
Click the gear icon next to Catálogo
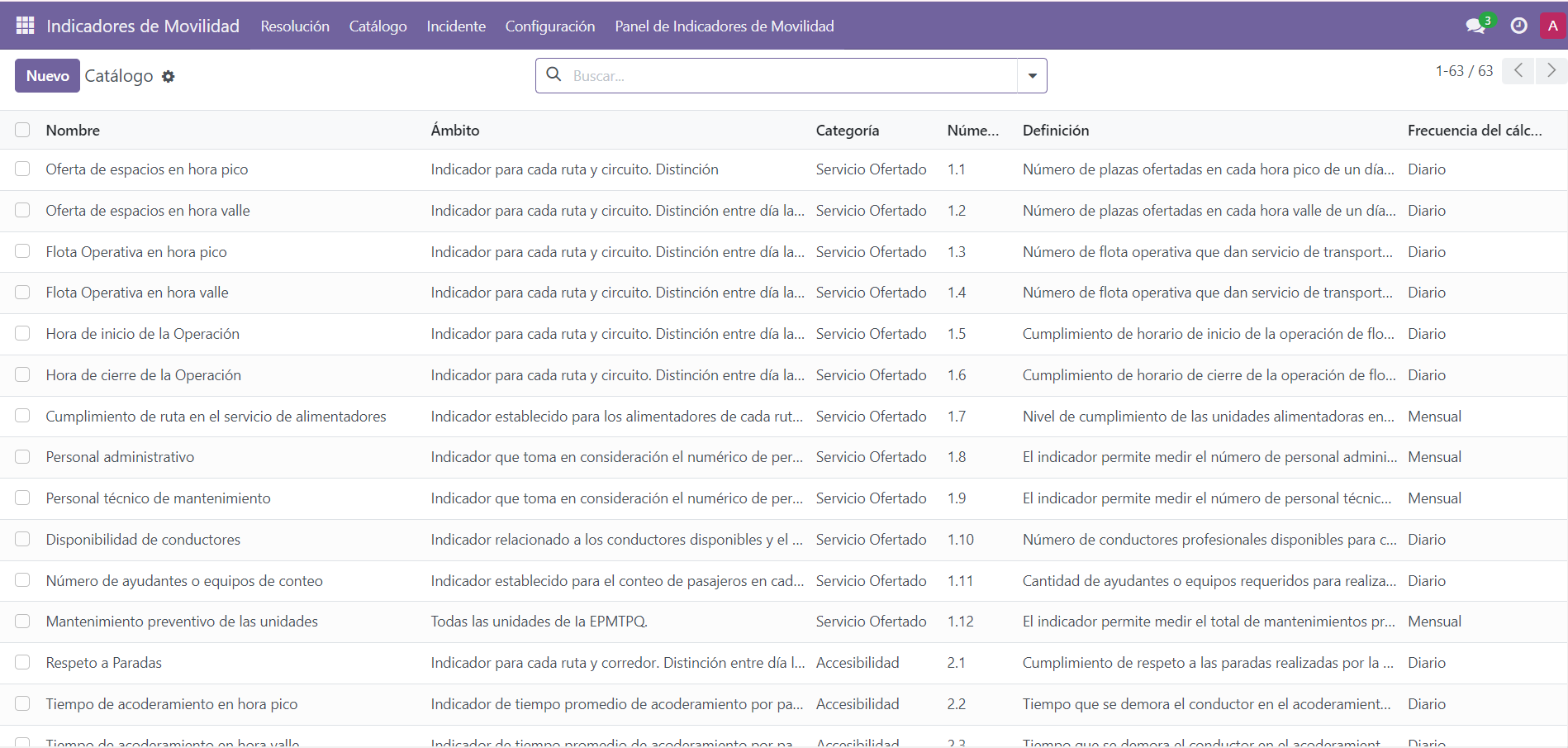(169, 76)
